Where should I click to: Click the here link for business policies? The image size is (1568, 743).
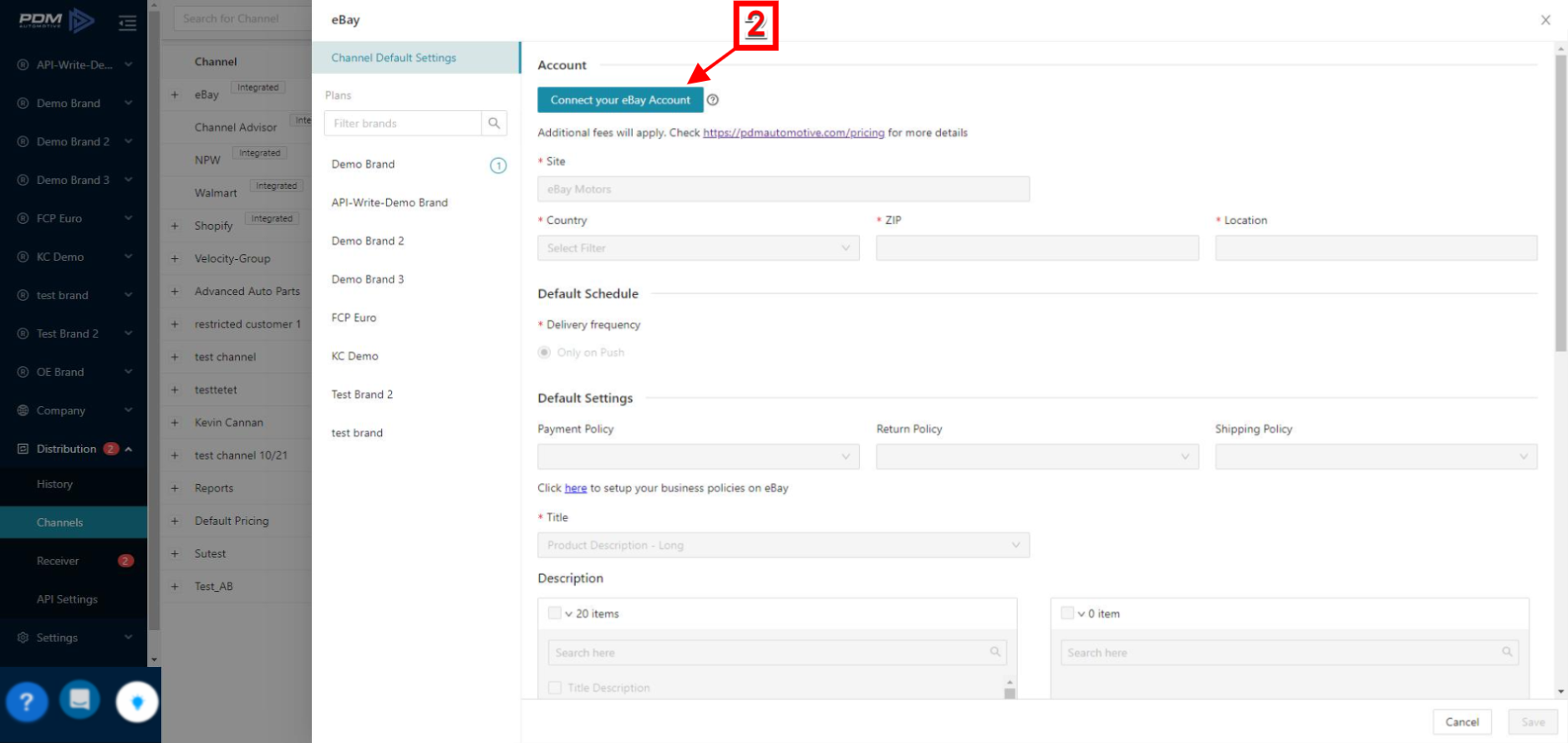tap(575, 488)
